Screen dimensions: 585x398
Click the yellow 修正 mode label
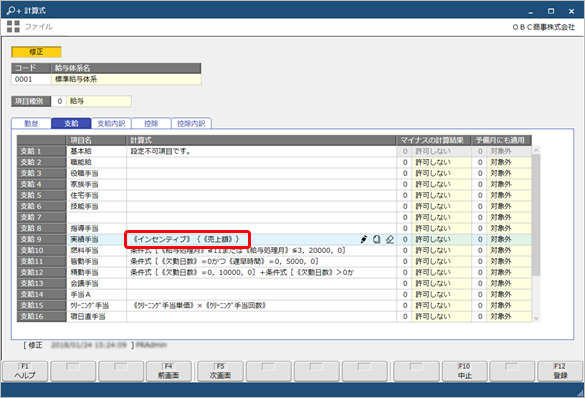click(x=36, y=52)
